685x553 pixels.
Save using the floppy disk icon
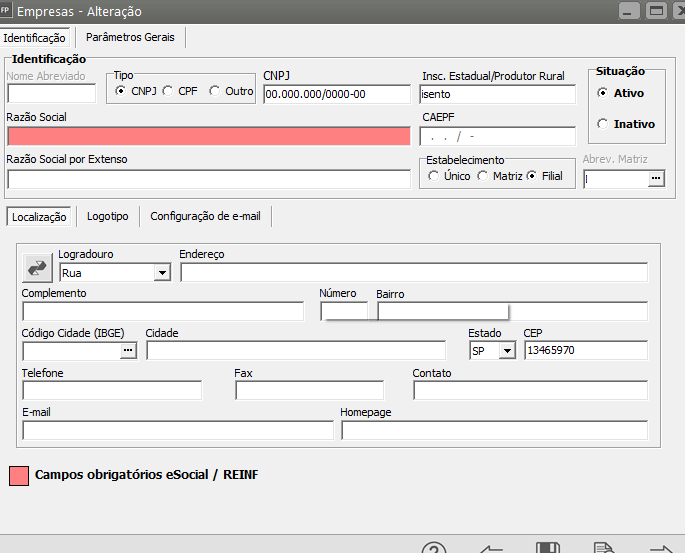click(x=547, y=547)
